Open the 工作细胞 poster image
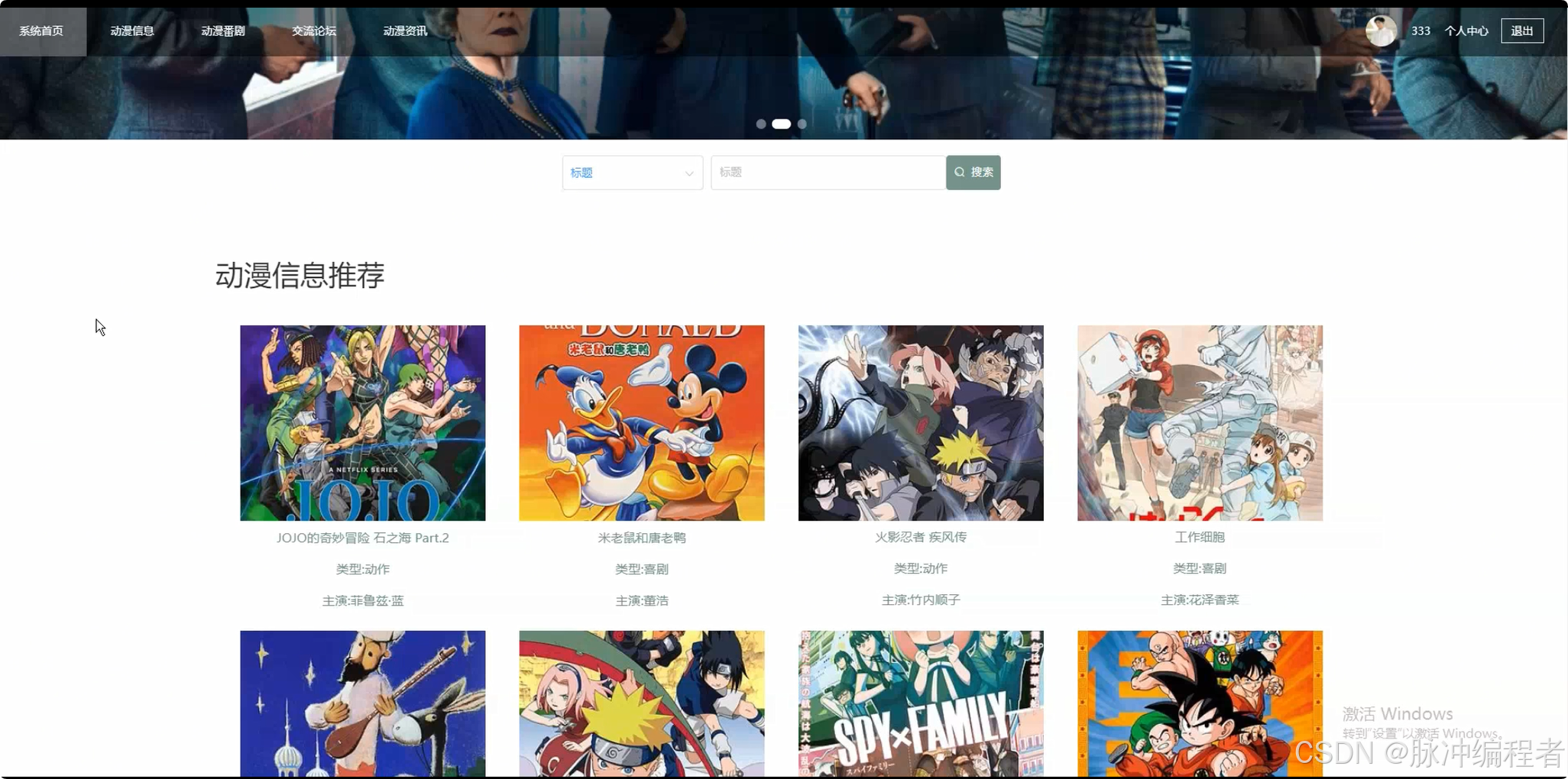The width and height of the screenshot is (1568, 779). point(1200,423)
